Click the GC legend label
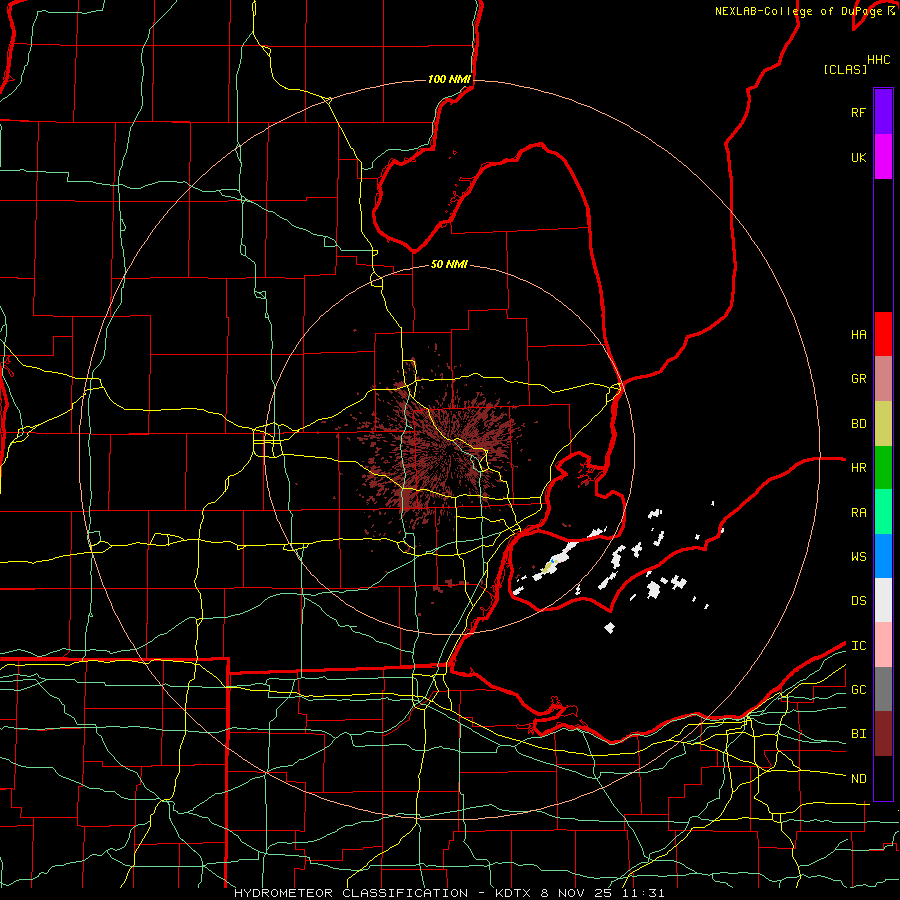The height and width of the screenshot is (900, 900). click(858, 690)
